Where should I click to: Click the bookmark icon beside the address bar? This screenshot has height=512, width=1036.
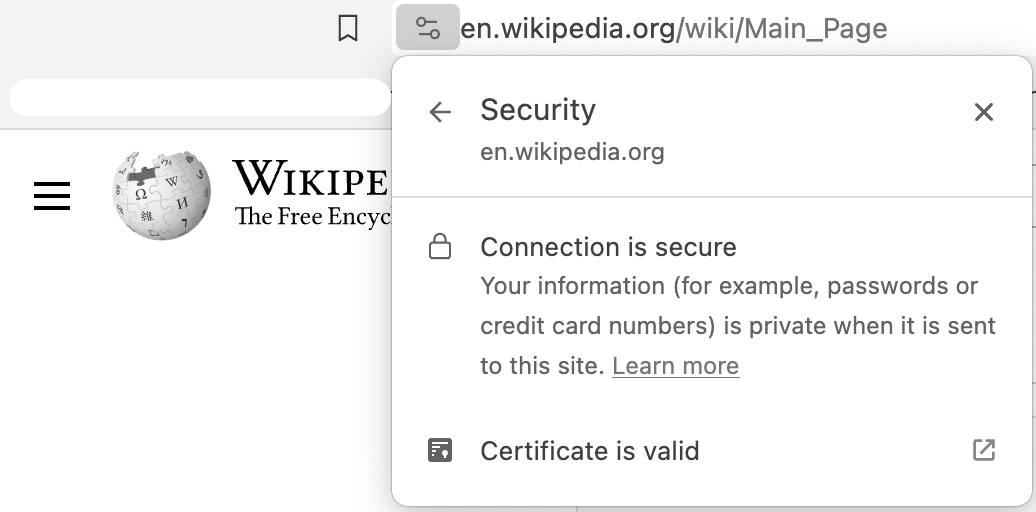pos(348,28)
